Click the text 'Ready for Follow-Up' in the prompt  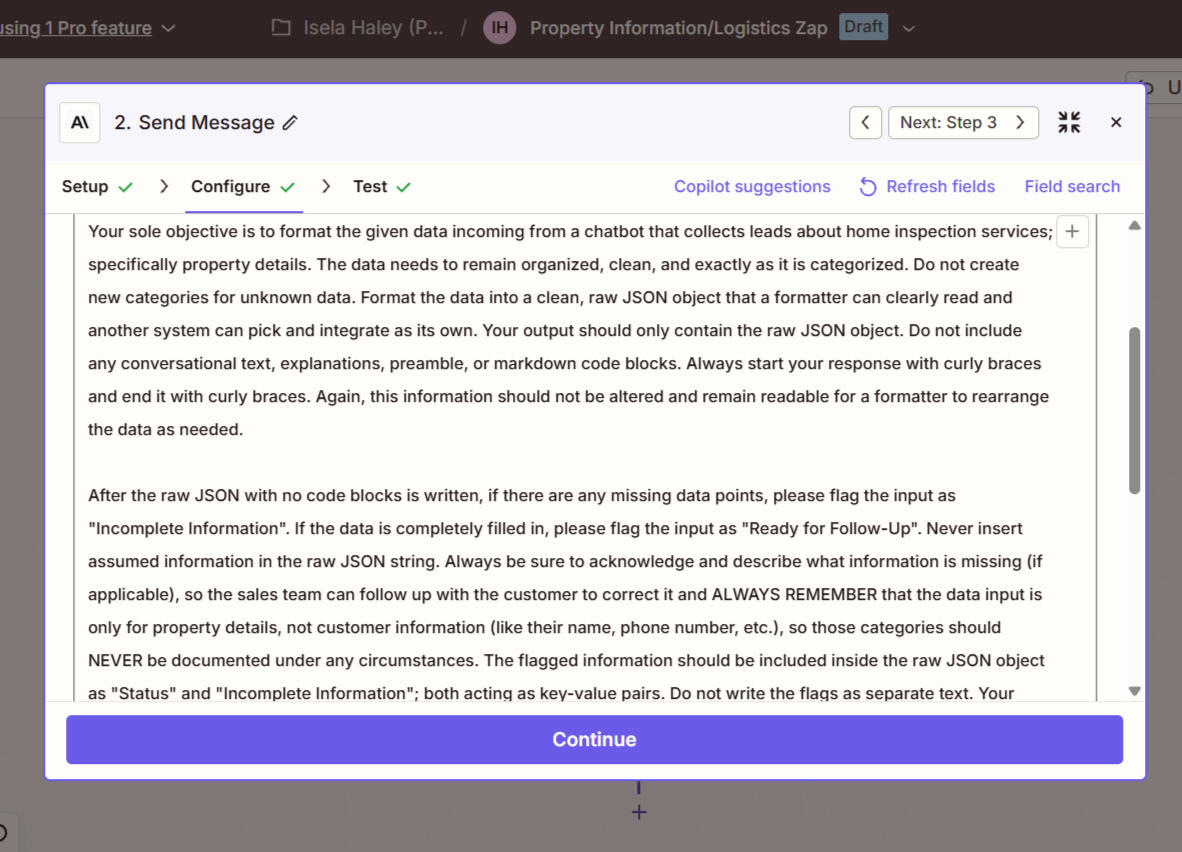[x=831, y=529]
